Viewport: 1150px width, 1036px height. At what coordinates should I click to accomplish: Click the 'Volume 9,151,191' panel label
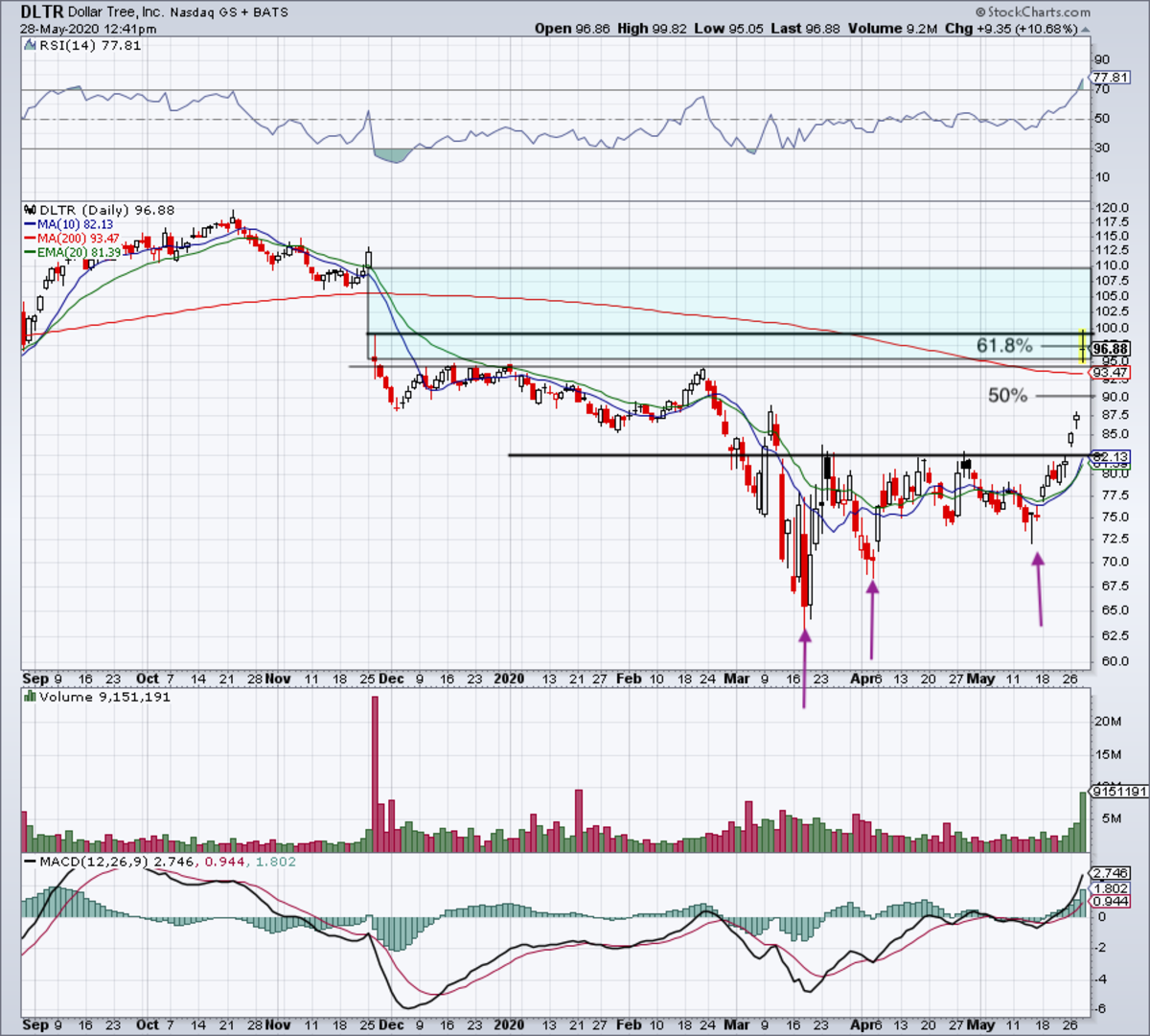tap(103, 697)
